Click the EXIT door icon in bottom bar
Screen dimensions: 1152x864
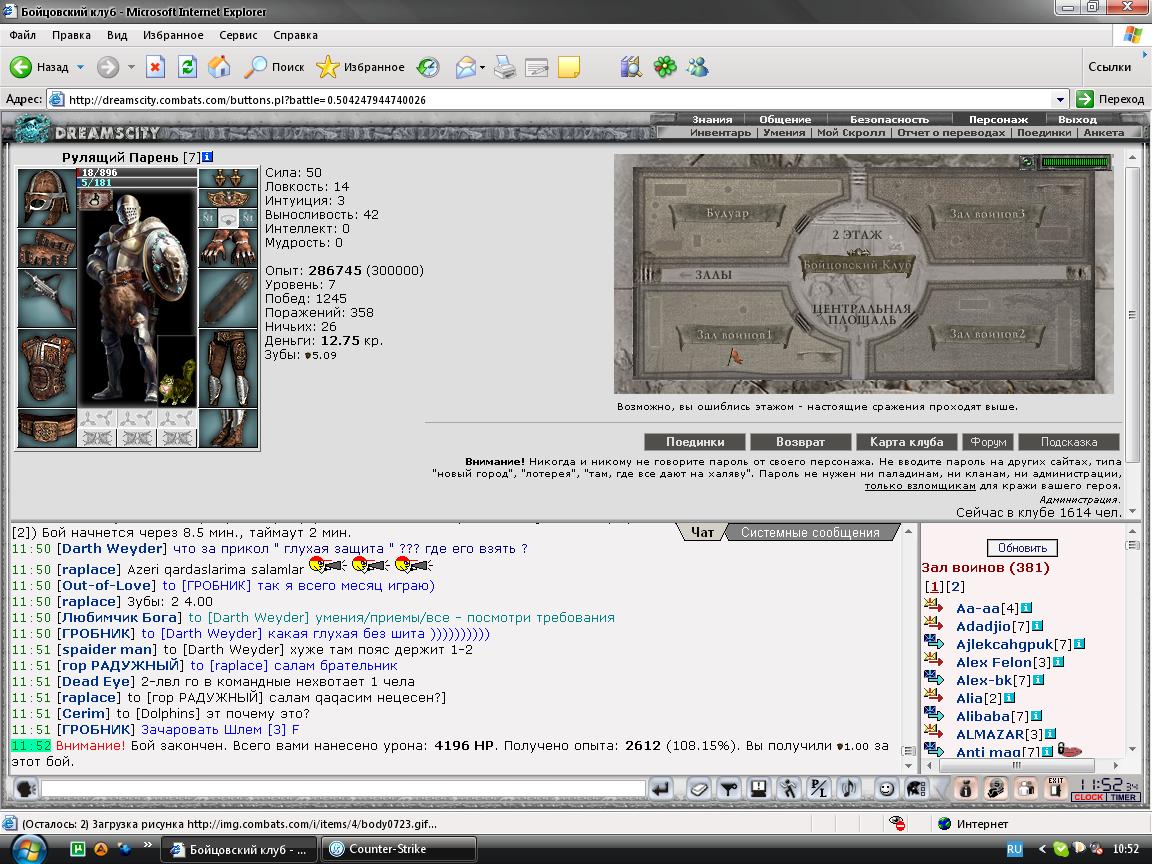tap(1056, 789)
